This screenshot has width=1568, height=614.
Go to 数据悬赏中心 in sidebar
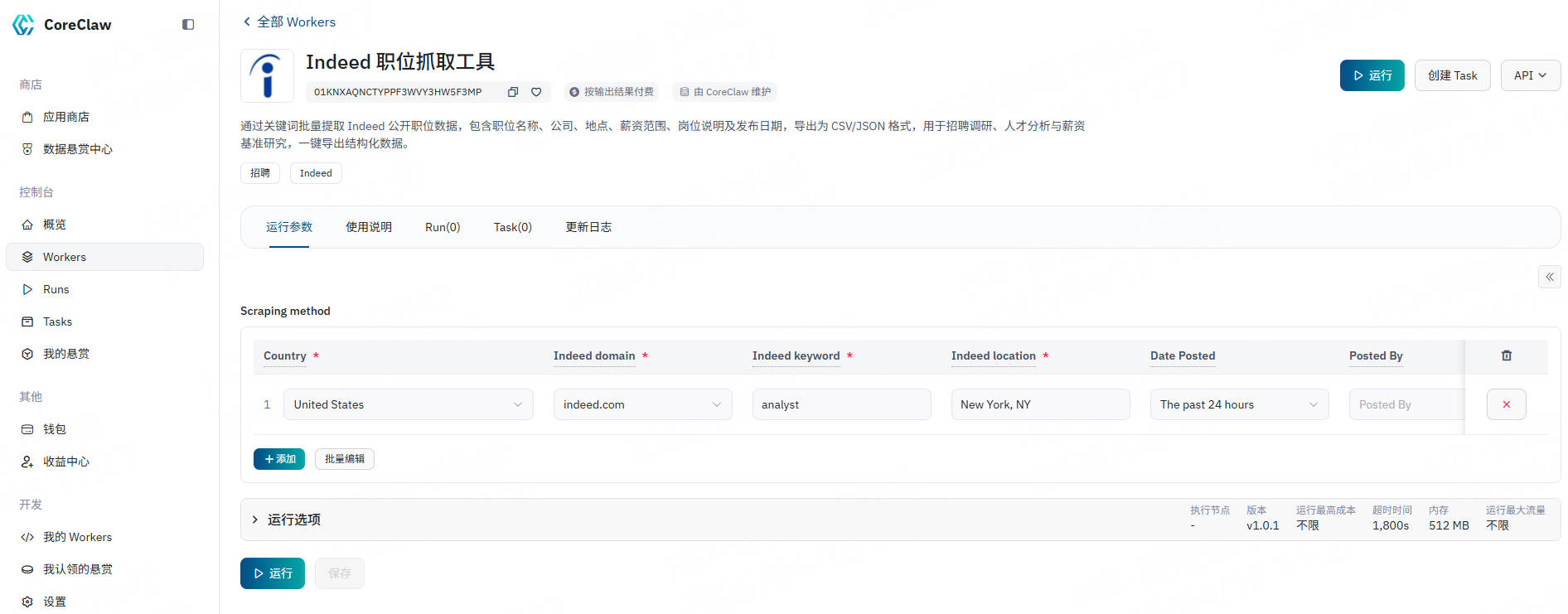click(77, 149)
